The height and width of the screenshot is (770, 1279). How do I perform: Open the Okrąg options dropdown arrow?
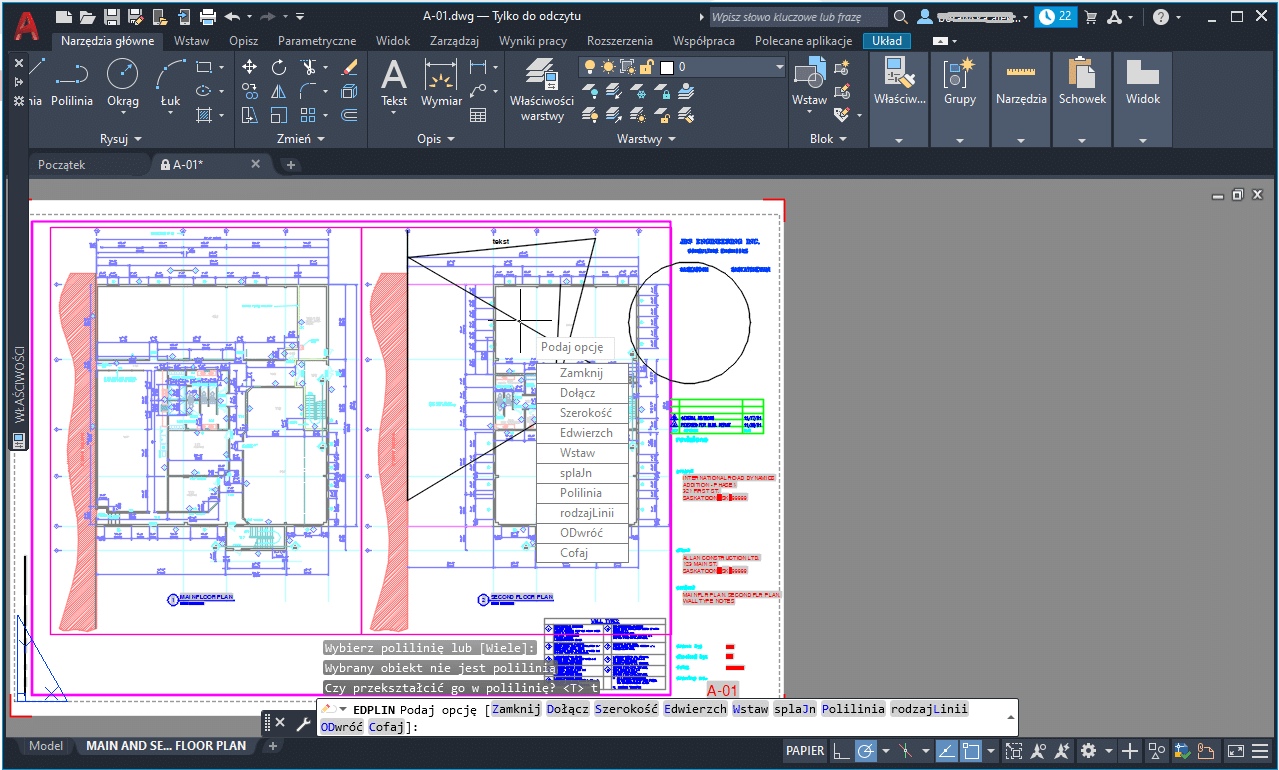point(123,114)
